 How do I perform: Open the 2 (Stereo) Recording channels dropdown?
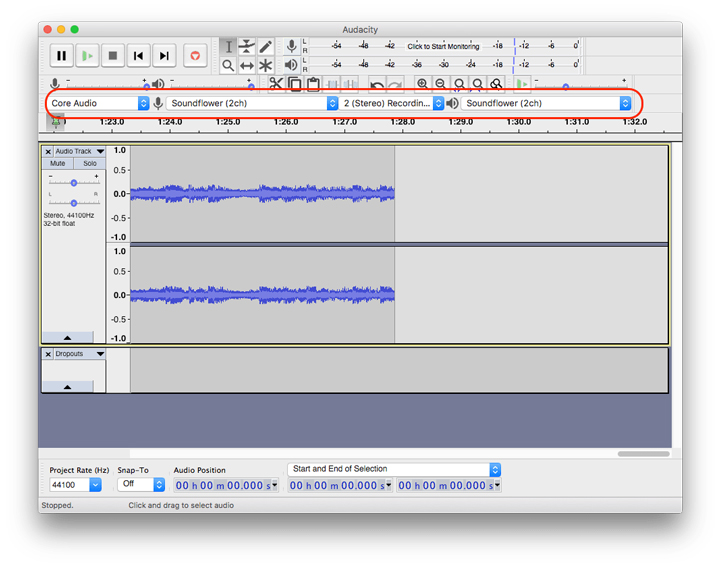click(x=392, y=103)
